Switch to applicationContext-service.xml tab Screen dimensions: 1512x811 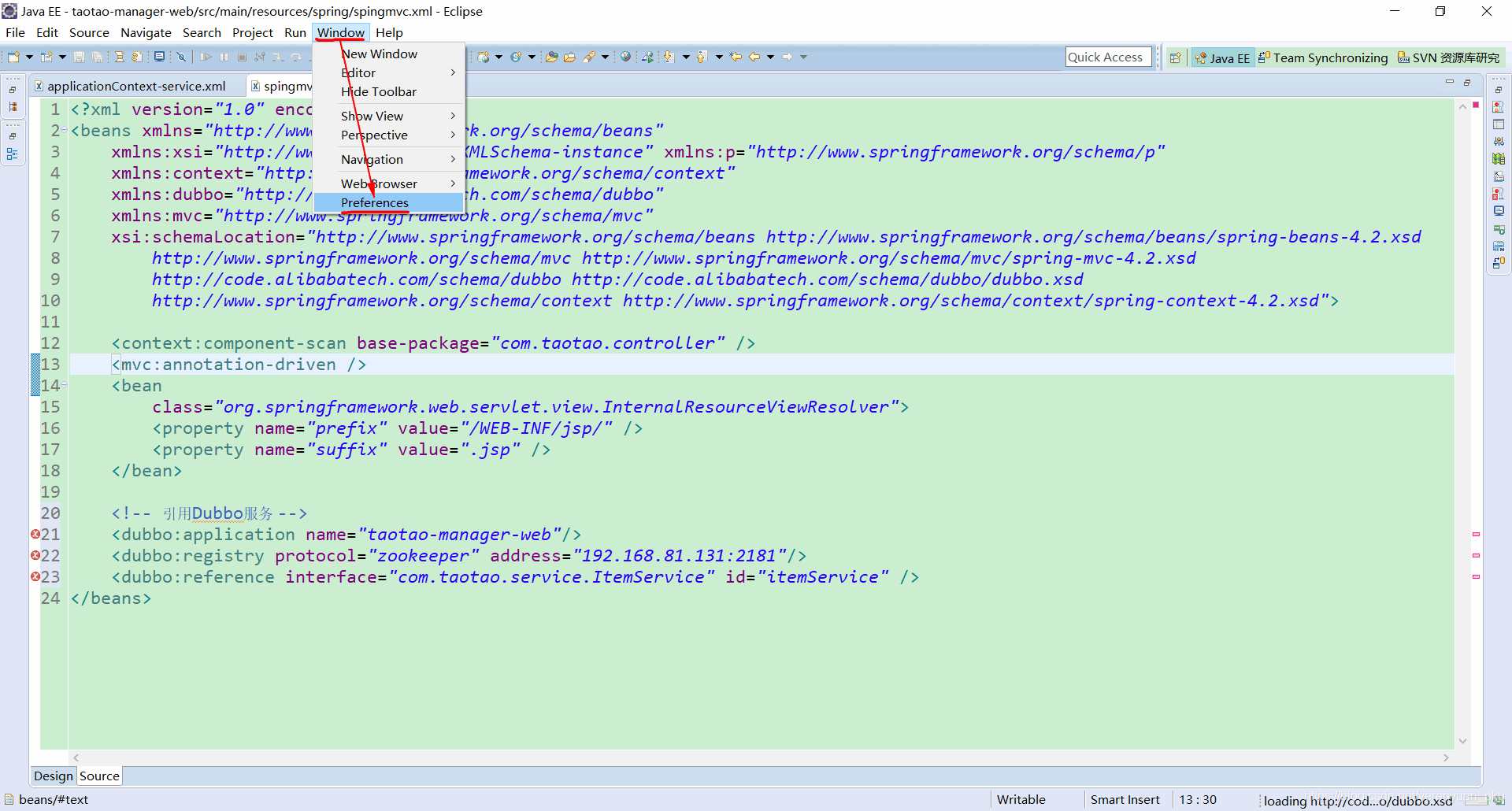point(136,86)
